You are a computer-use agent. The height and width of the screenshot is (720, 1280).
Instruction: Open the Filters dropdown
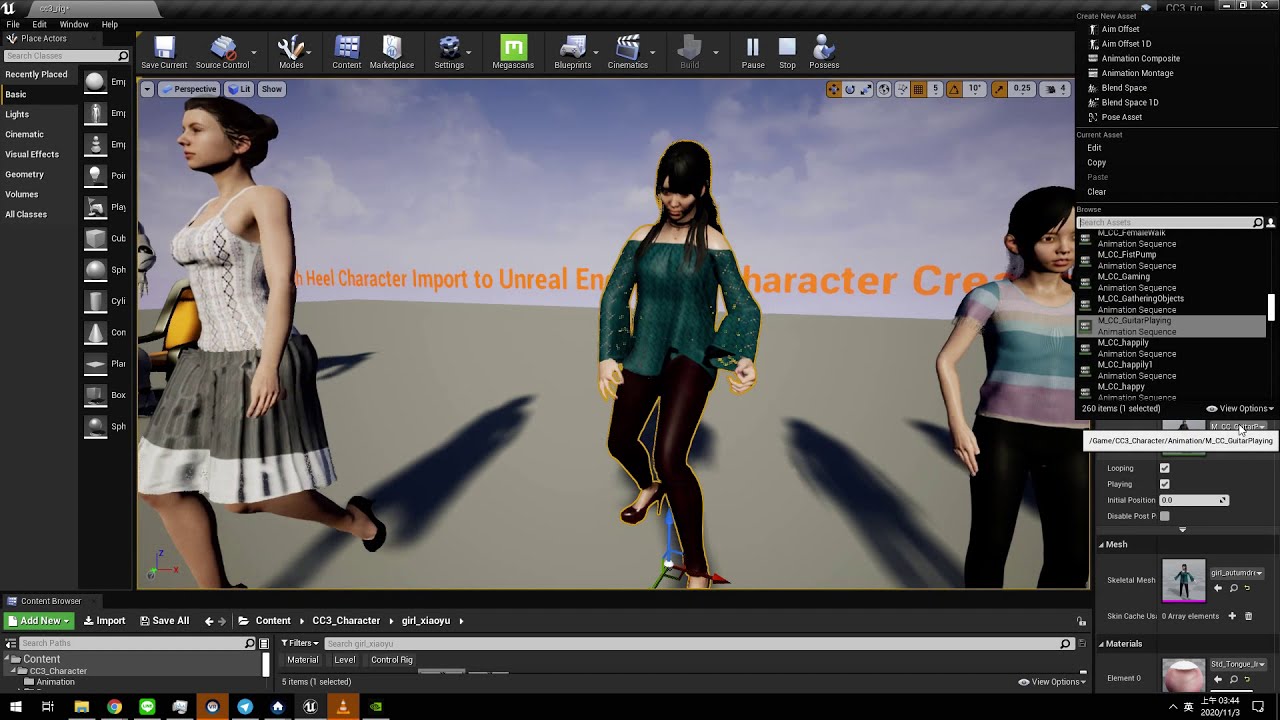(x=300, y=643)
